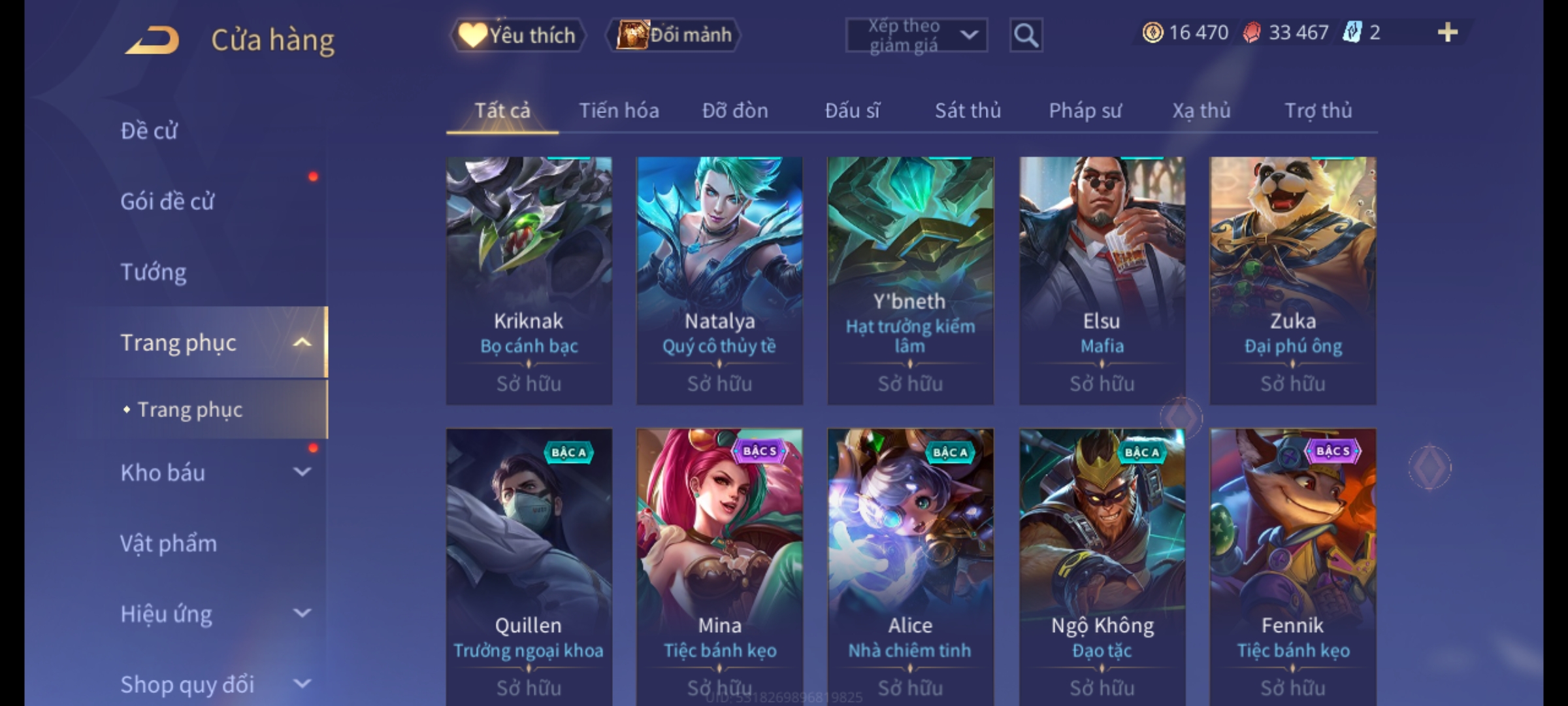Viewport: 1568px width, 706px height.
Task: Go to Tướng in the sidebar
Action: pos(154,271)
